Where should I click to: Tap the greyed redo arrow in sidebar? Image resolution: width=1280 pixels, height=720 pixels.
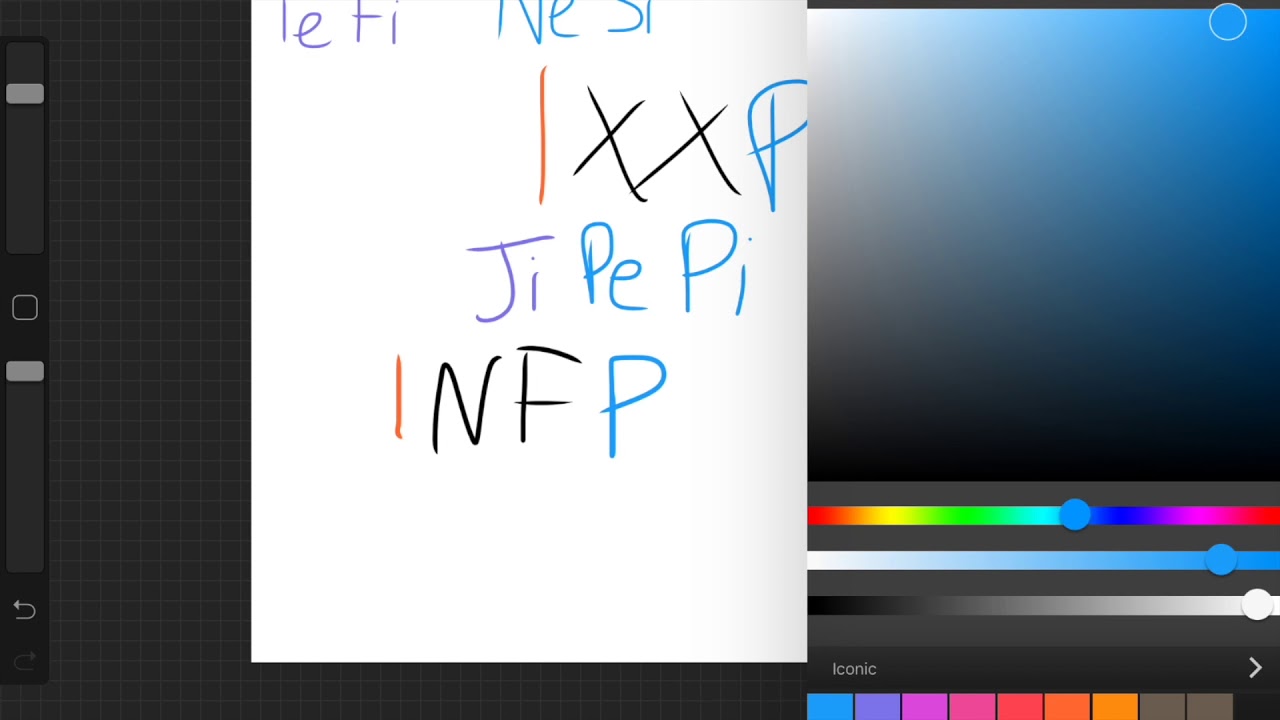pyautogui.click(x=25, y=660)
